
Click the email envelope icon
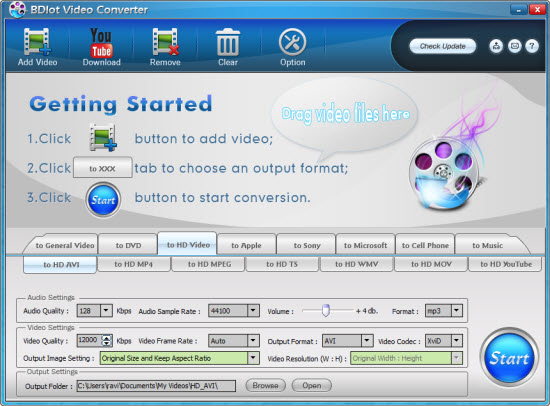(514, 46)
